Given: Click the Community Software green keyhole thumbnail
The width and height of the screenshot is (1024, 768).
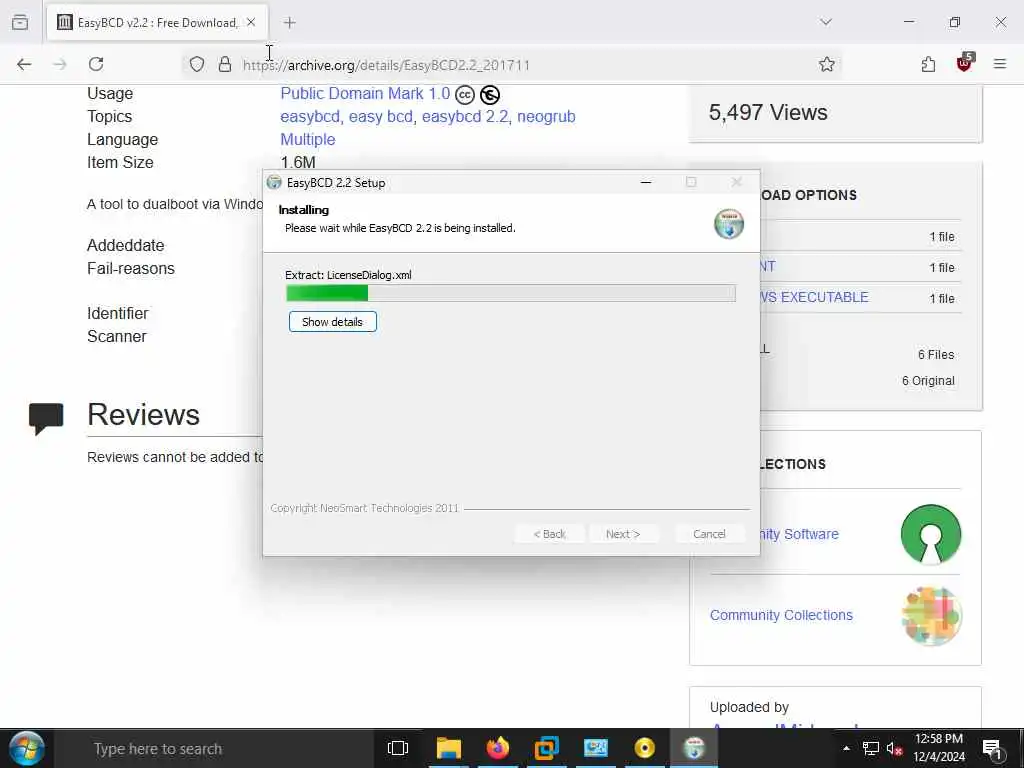Looking at the screenshot, I should (931, 534).
